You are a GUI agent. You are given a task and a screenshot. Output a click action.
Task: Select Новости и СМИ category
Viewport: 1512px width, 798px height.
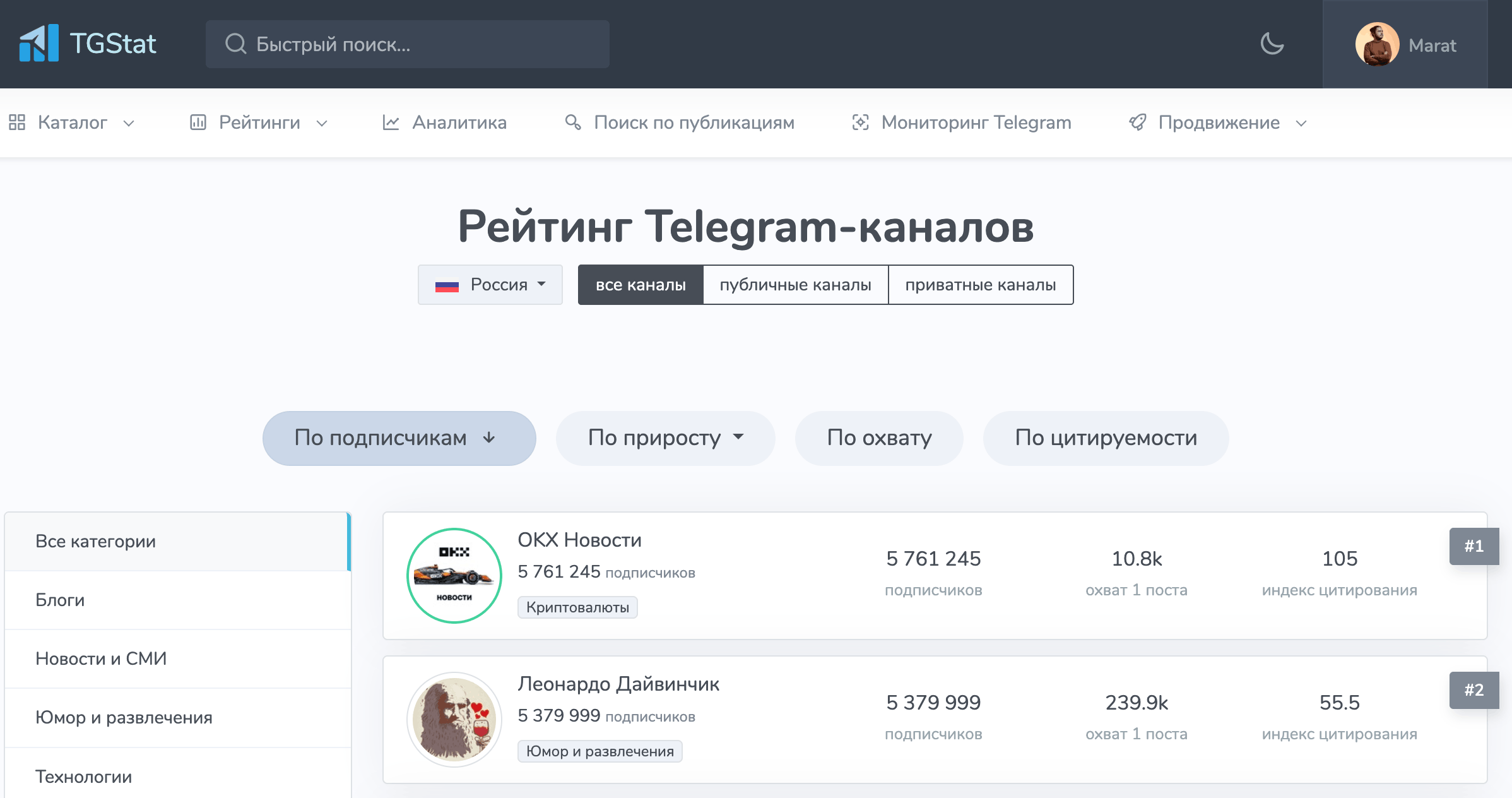pyautogui.click(x=177, y=658)
